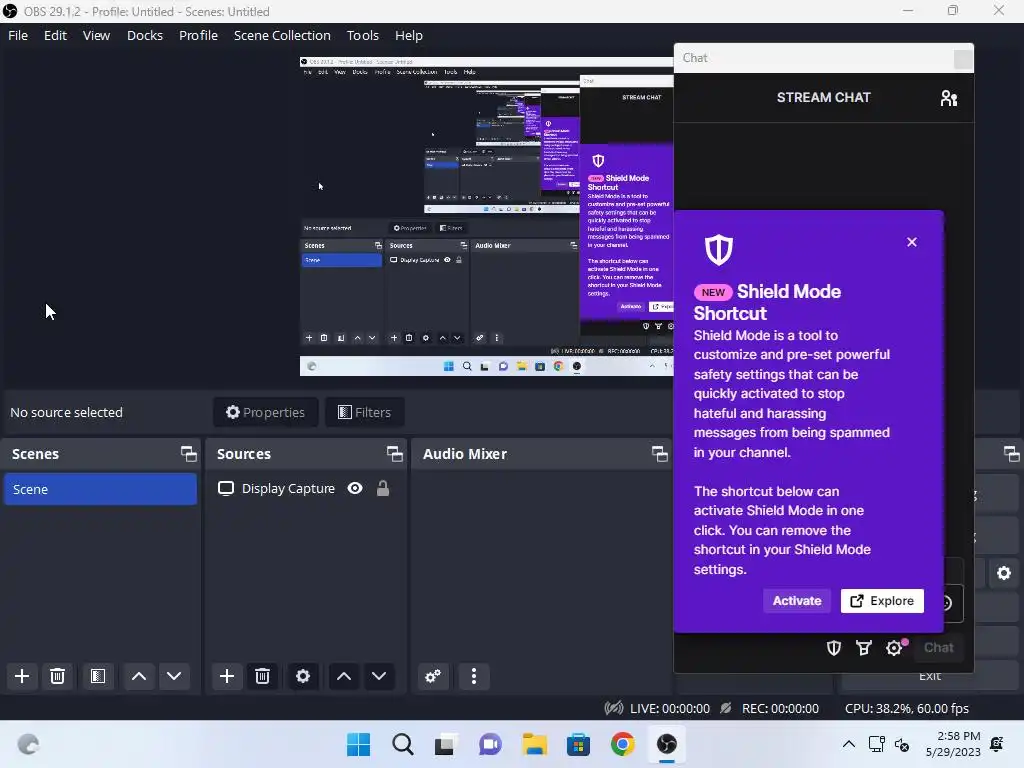Open the Scene Collection menu
This screenshot has width=1024, height=768.
point(282,35)
